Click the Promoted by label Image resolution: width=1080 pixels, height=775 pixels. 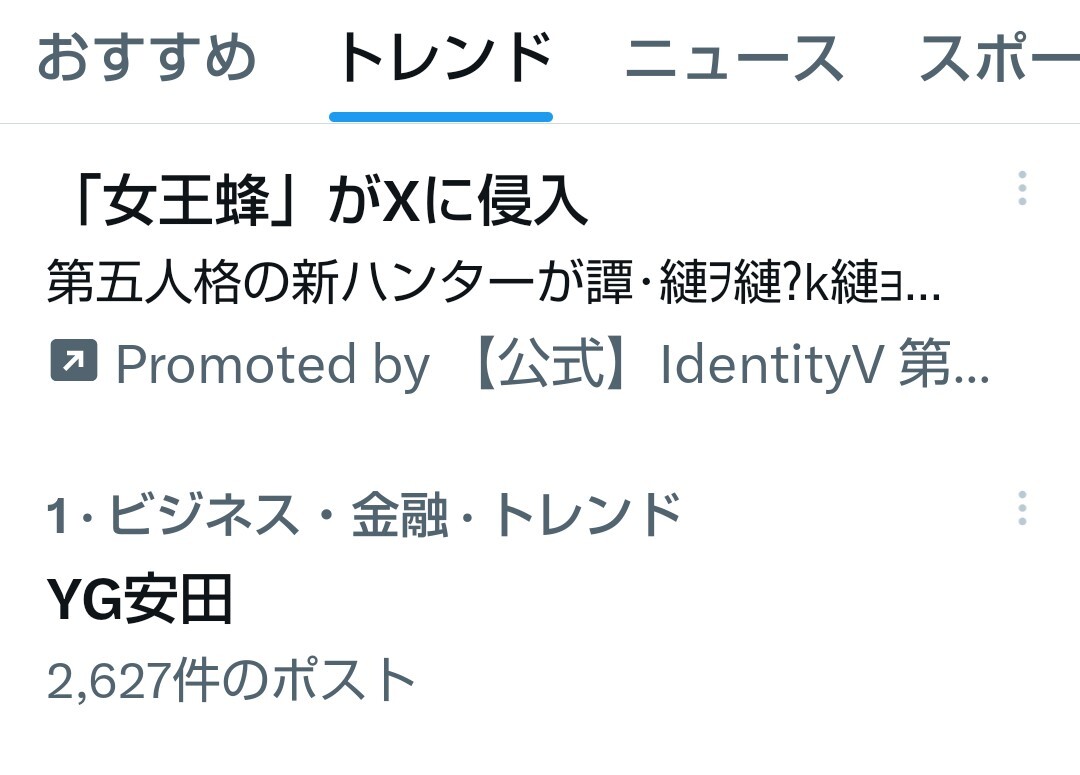[x=273, y=364]
